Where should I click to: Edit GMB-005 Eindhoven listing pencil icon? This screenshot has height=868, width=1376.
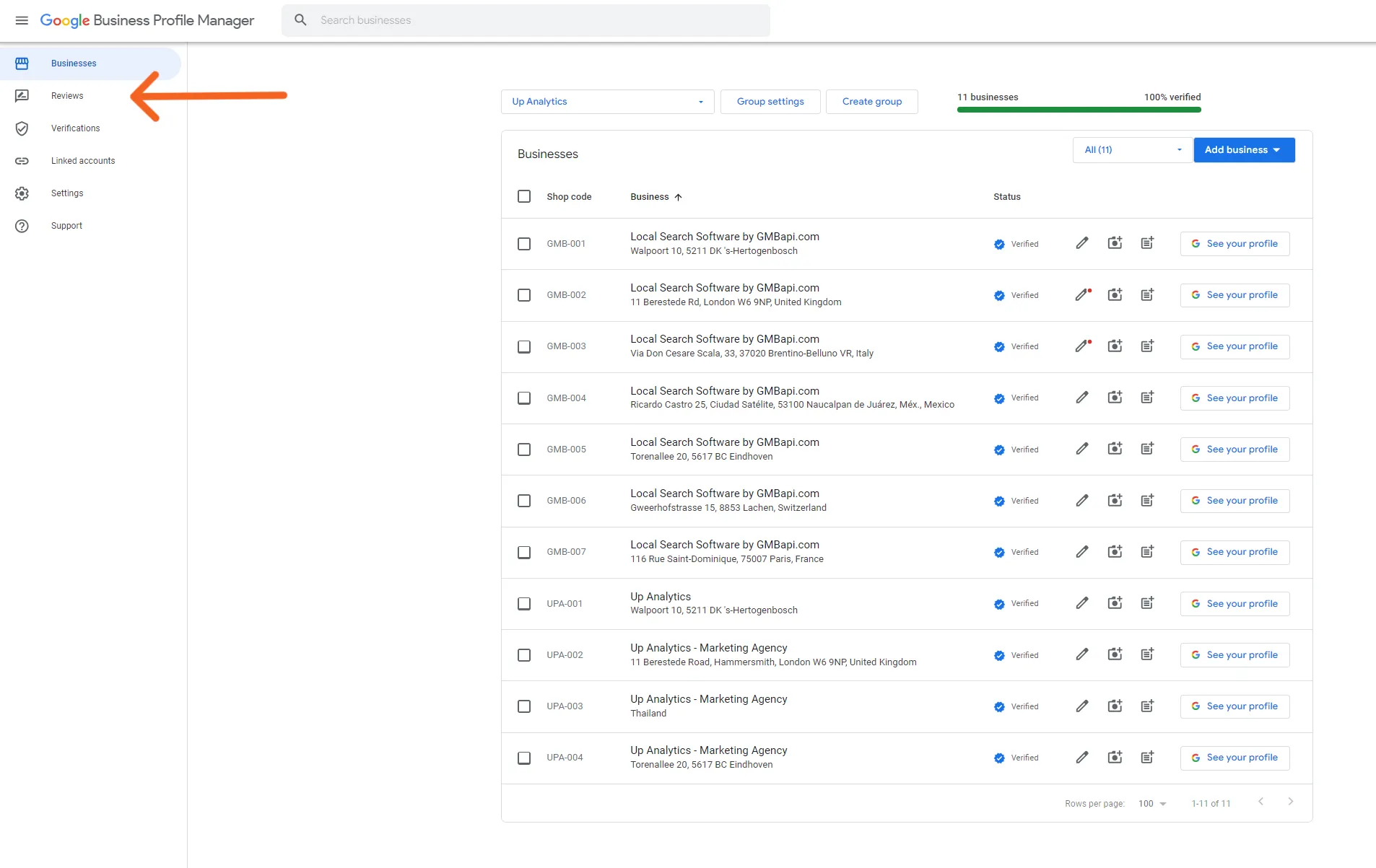(1081, 449)
